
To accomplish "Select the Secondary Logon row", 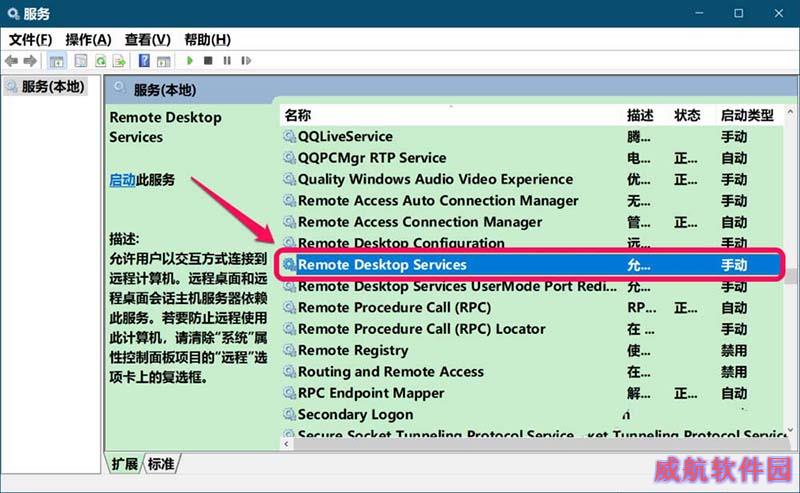I will pos(532,414).
